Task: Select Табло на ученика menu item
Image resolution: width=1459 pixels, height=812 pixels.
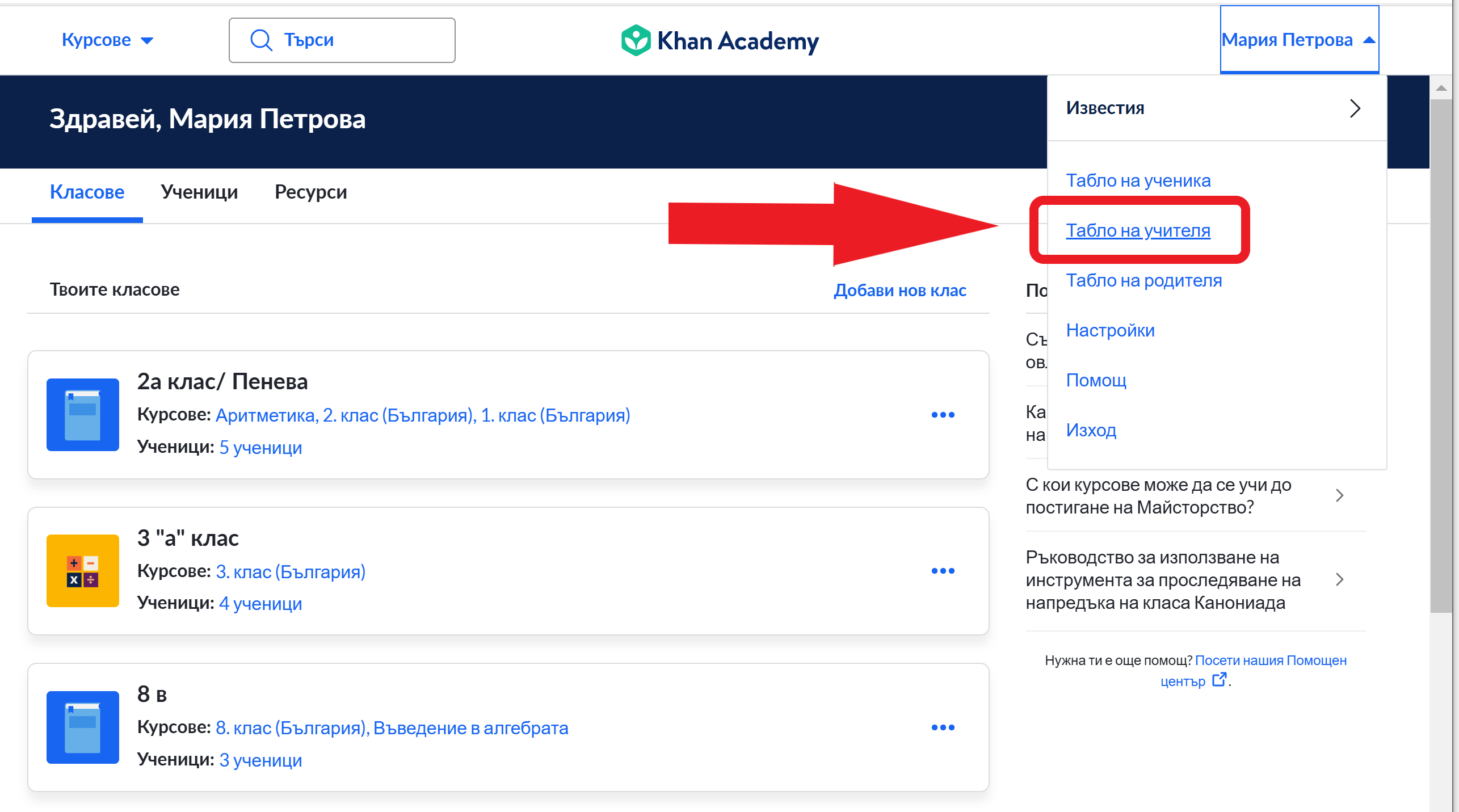Action: 1138,180
